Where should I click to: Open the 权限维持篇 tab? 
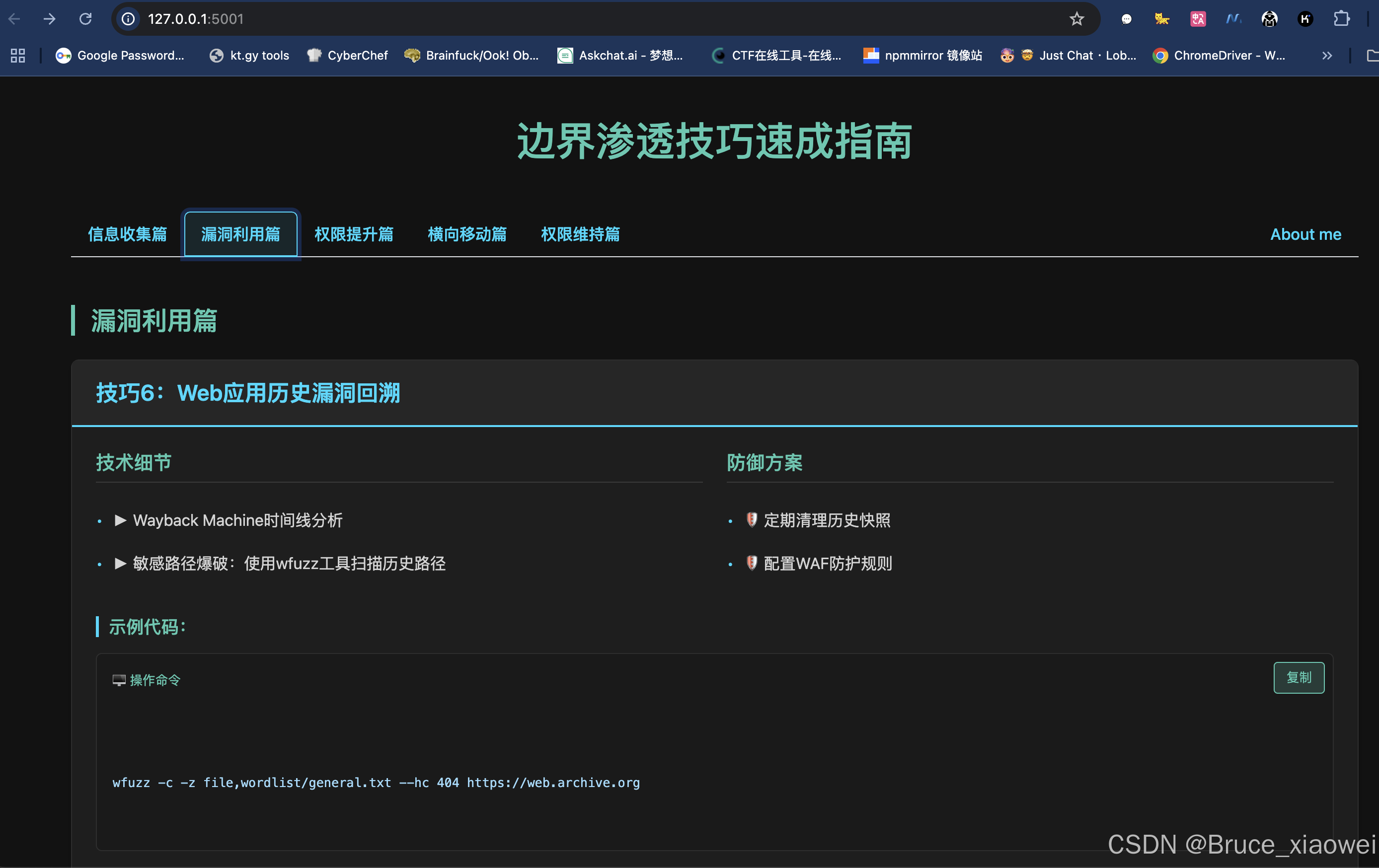(x=580, y=234)
